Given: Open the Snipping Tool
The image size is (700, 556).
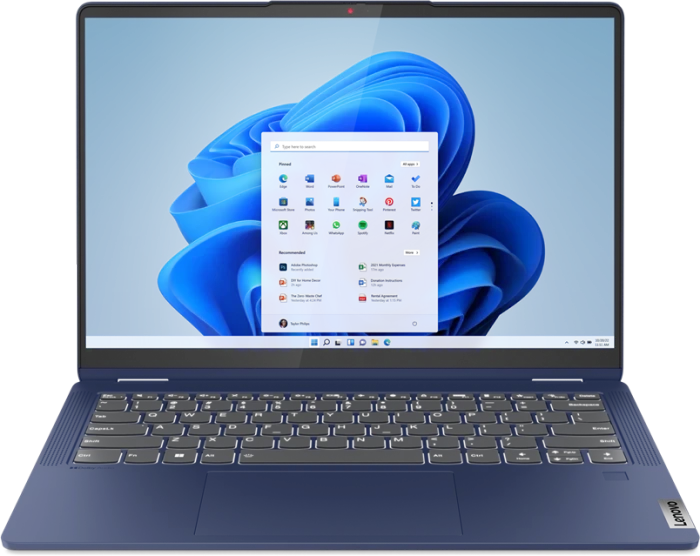Looking at the screenshot, I should click(362, 202).
